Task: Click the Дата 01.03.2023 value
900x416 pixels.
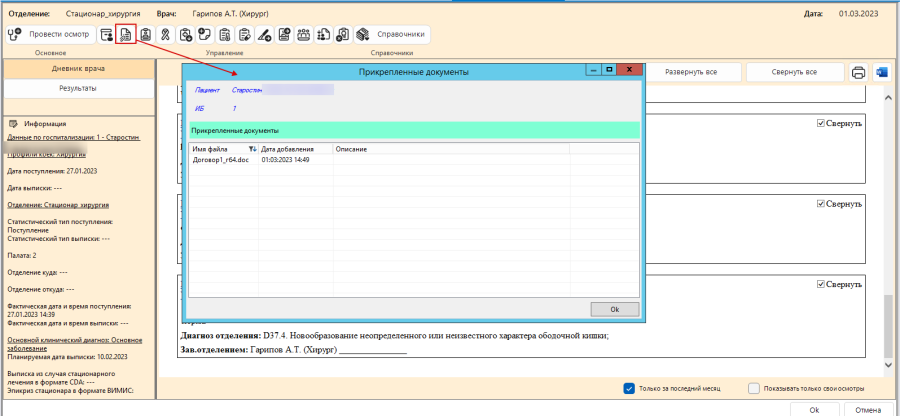Action: click(858, 13)
